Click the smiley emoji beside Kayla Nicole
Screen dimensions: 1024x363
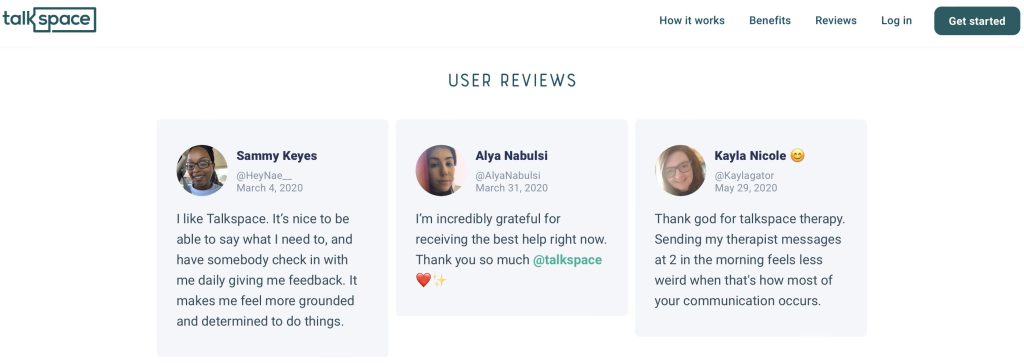click(x=797, y=156)
